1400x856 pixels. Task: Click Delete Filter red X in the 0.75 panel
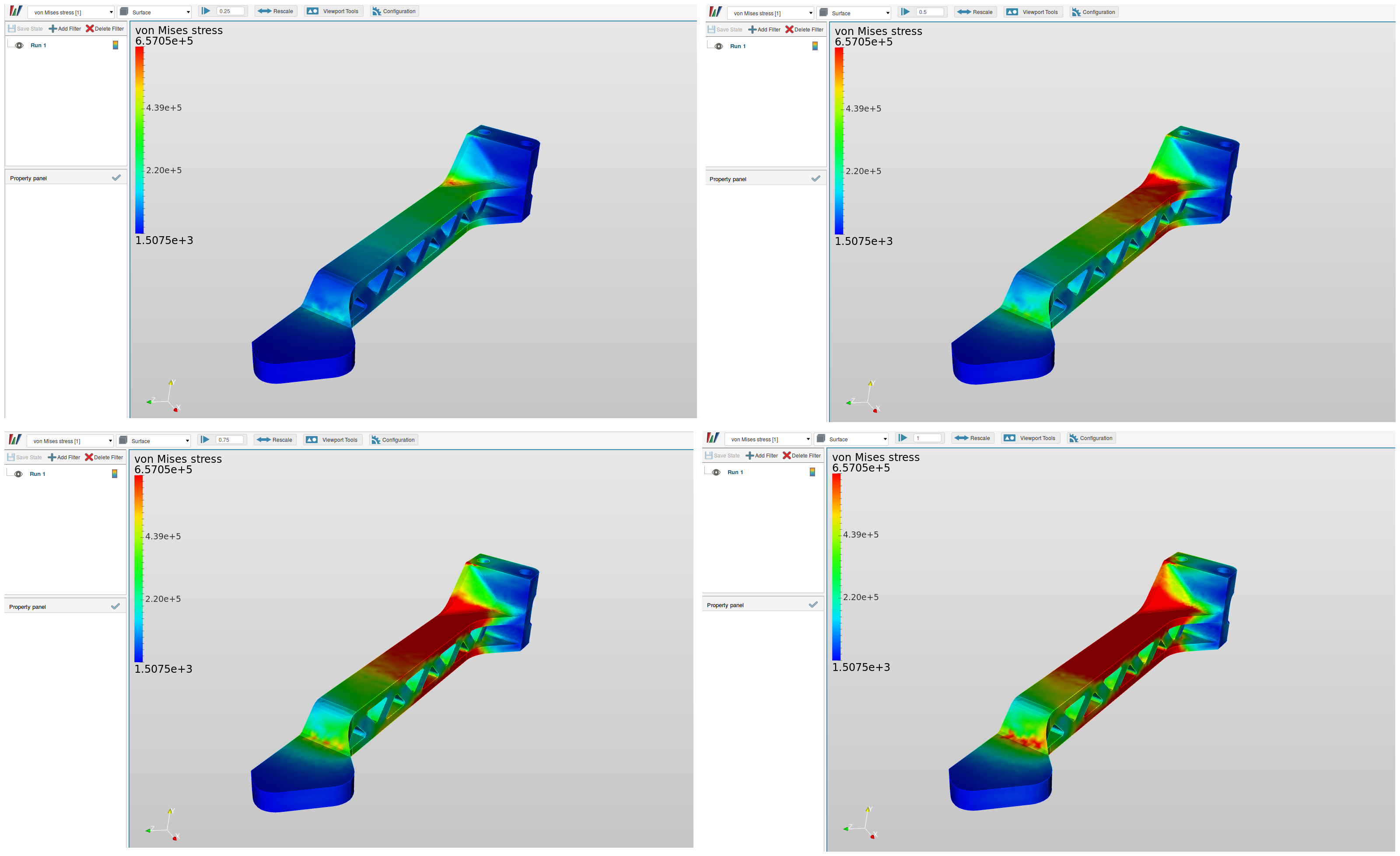(89, 457)
